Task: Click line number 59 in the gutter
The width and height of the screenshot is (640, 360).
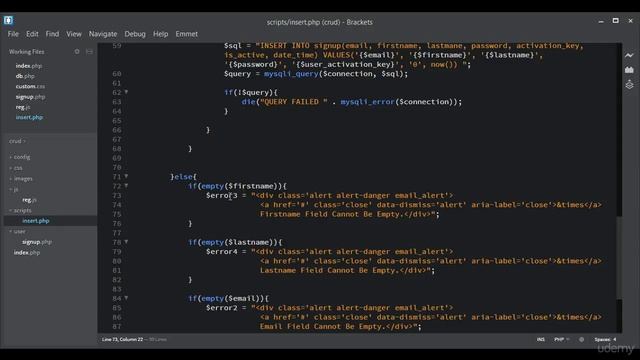Action: pos(117,46)
